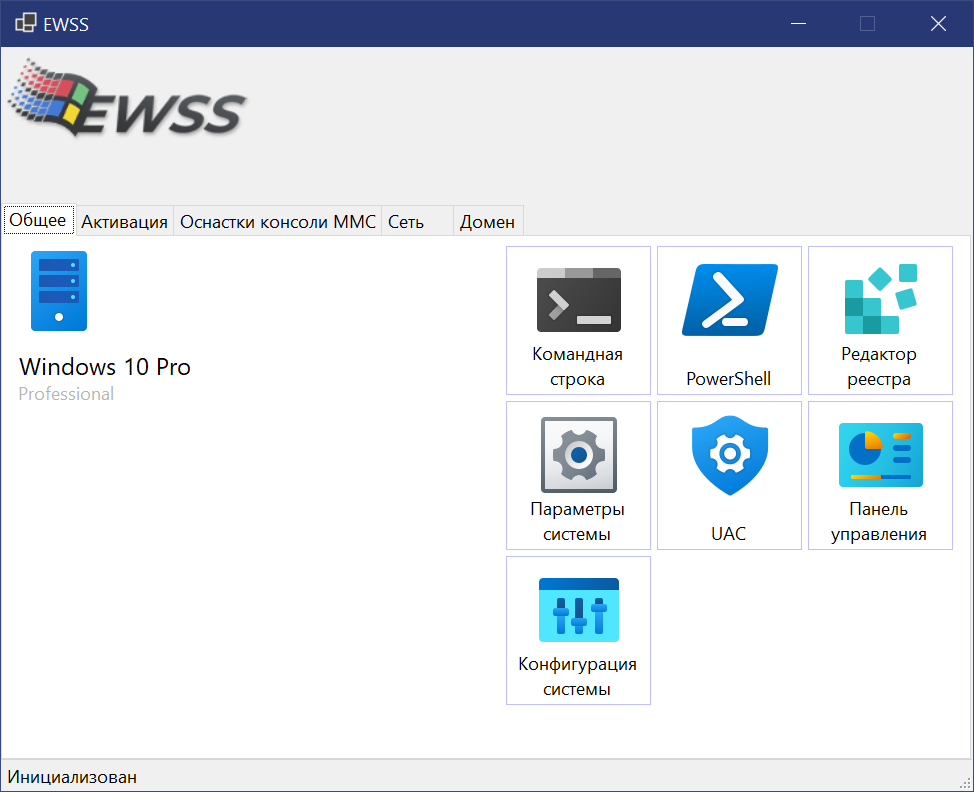Click the application icon in the title bar

click(x=24, y=22)
